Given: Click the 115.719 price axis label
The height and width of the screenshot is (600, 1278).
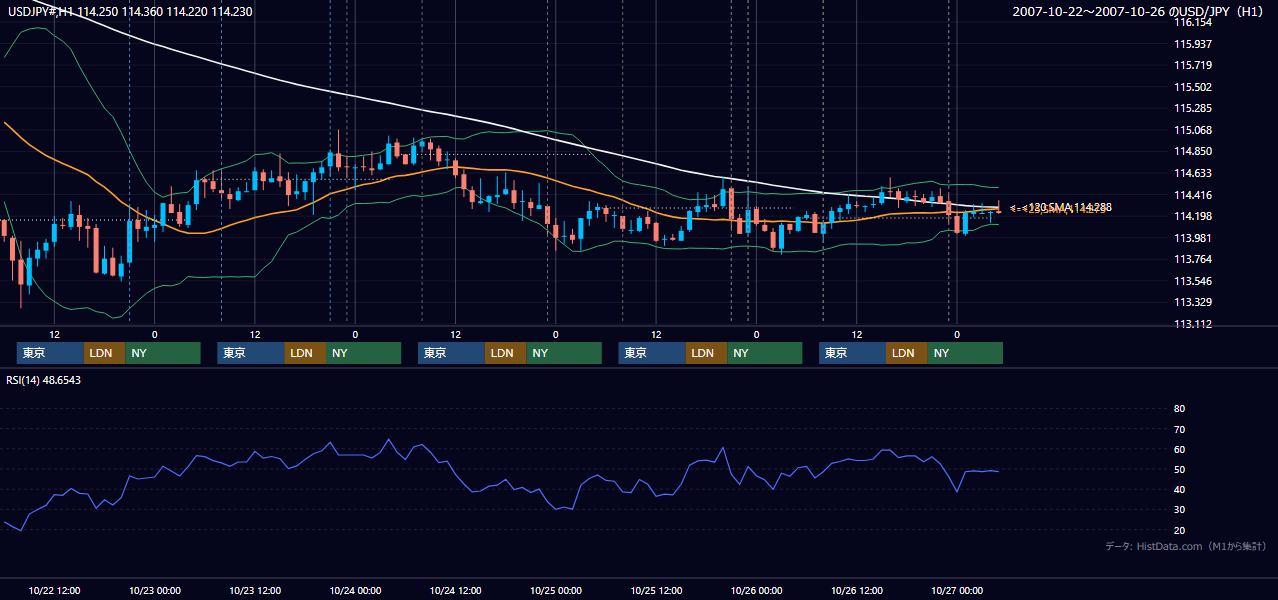Looking at the screenshot, I should (1192, 65).
